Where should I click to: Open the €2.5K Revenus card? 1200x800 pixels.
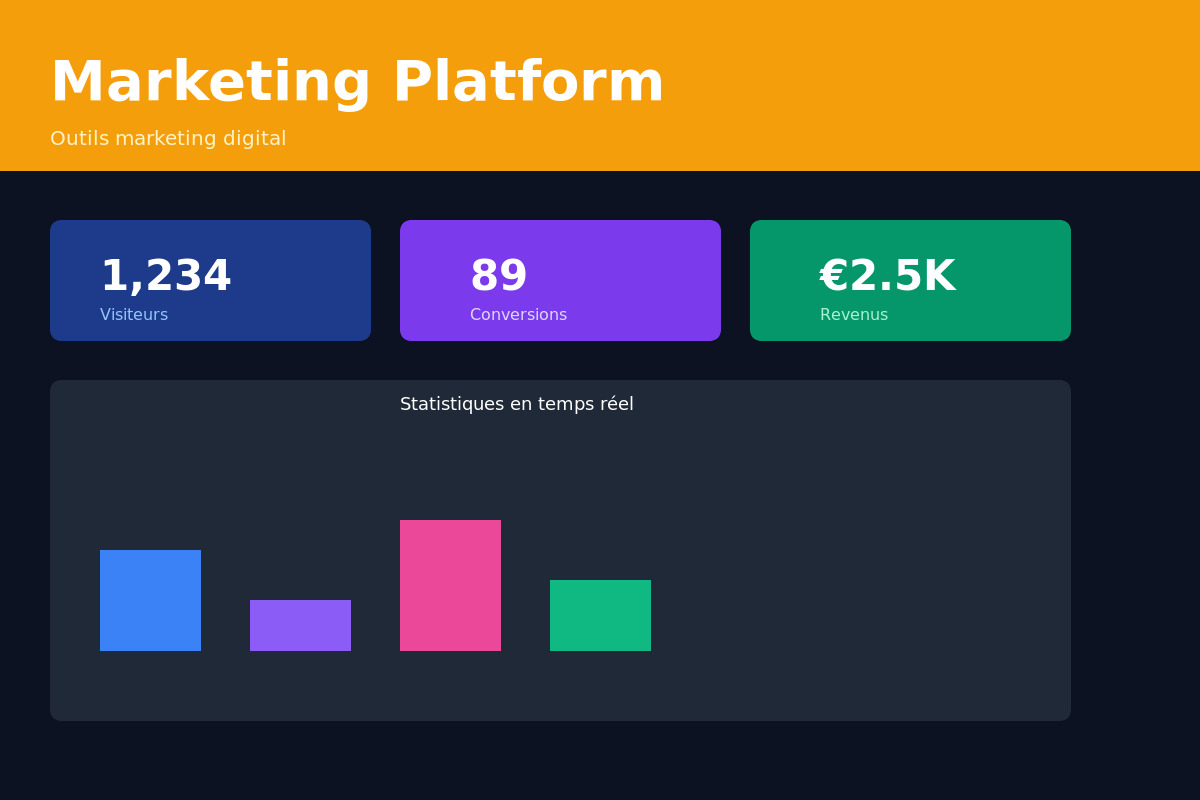[x=910, y=280]
